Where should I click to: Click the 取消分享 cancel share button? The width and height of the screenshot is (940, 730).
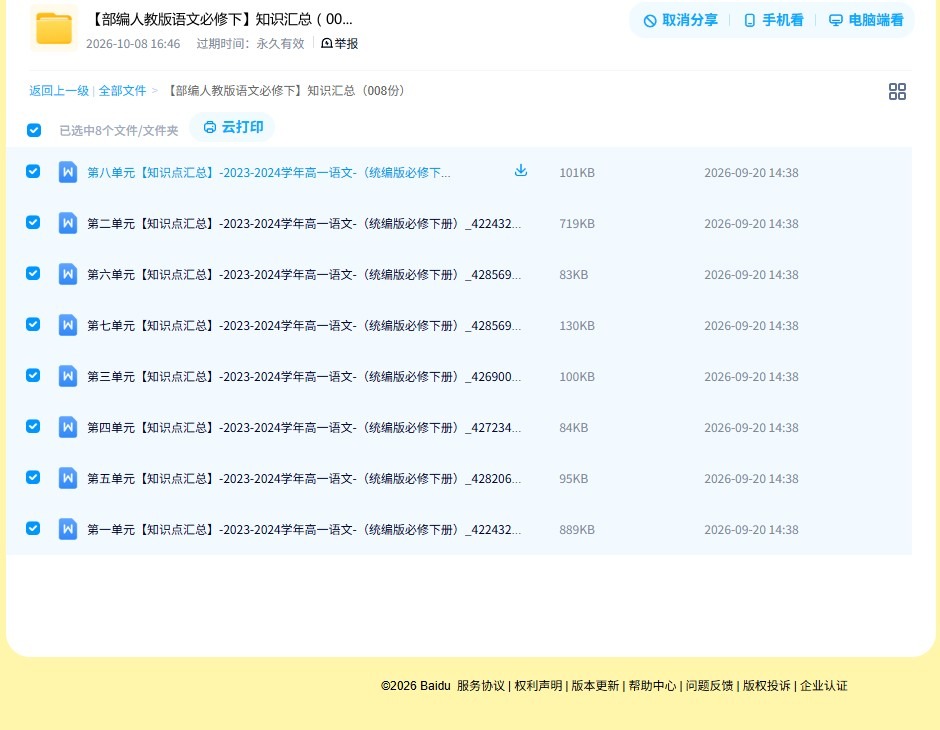(680, 20)
